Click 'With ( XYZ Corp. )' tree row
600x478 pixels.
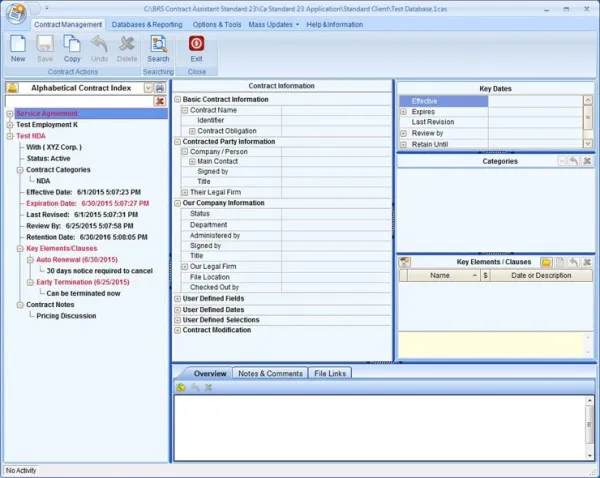coord(54,147)
